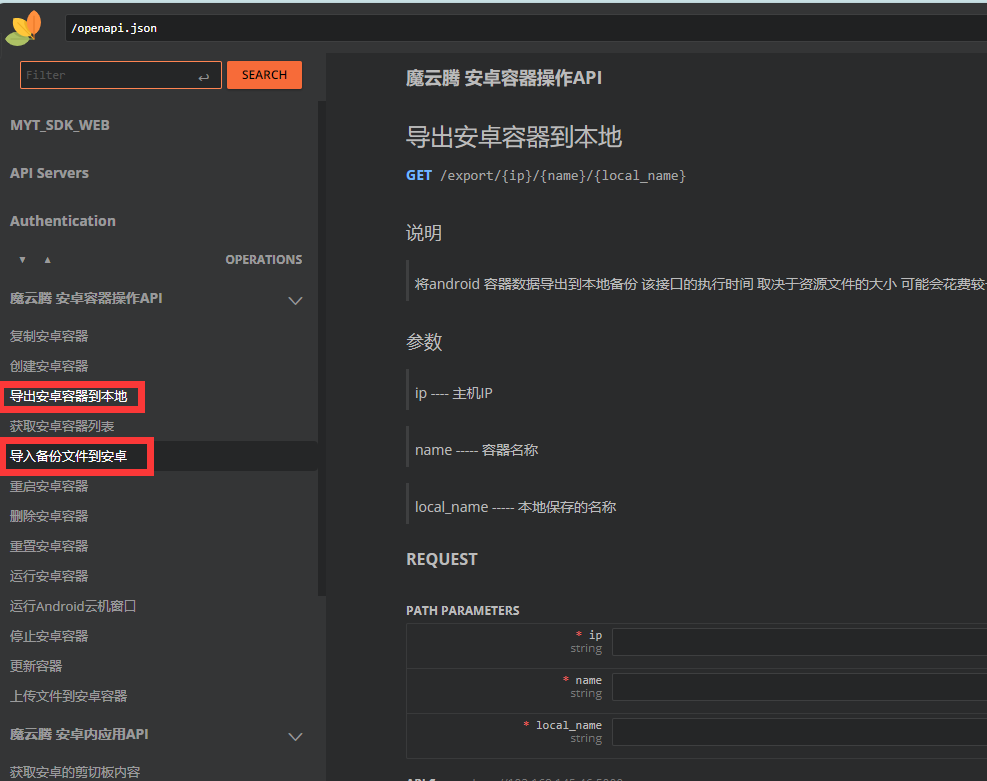Image resolution: width=987 pixels, height=781 pixels.
Task: Click the ip path parameter input
Action: point(798,641)
